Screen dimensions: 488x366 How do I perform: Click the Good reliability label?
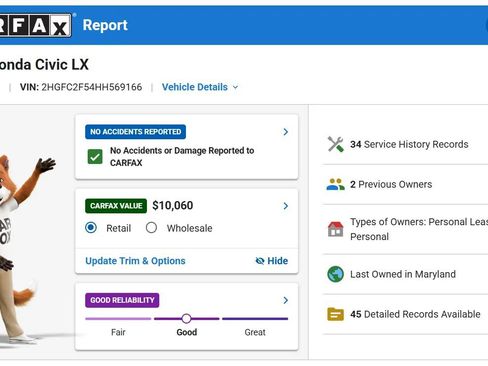coord(187,332)
